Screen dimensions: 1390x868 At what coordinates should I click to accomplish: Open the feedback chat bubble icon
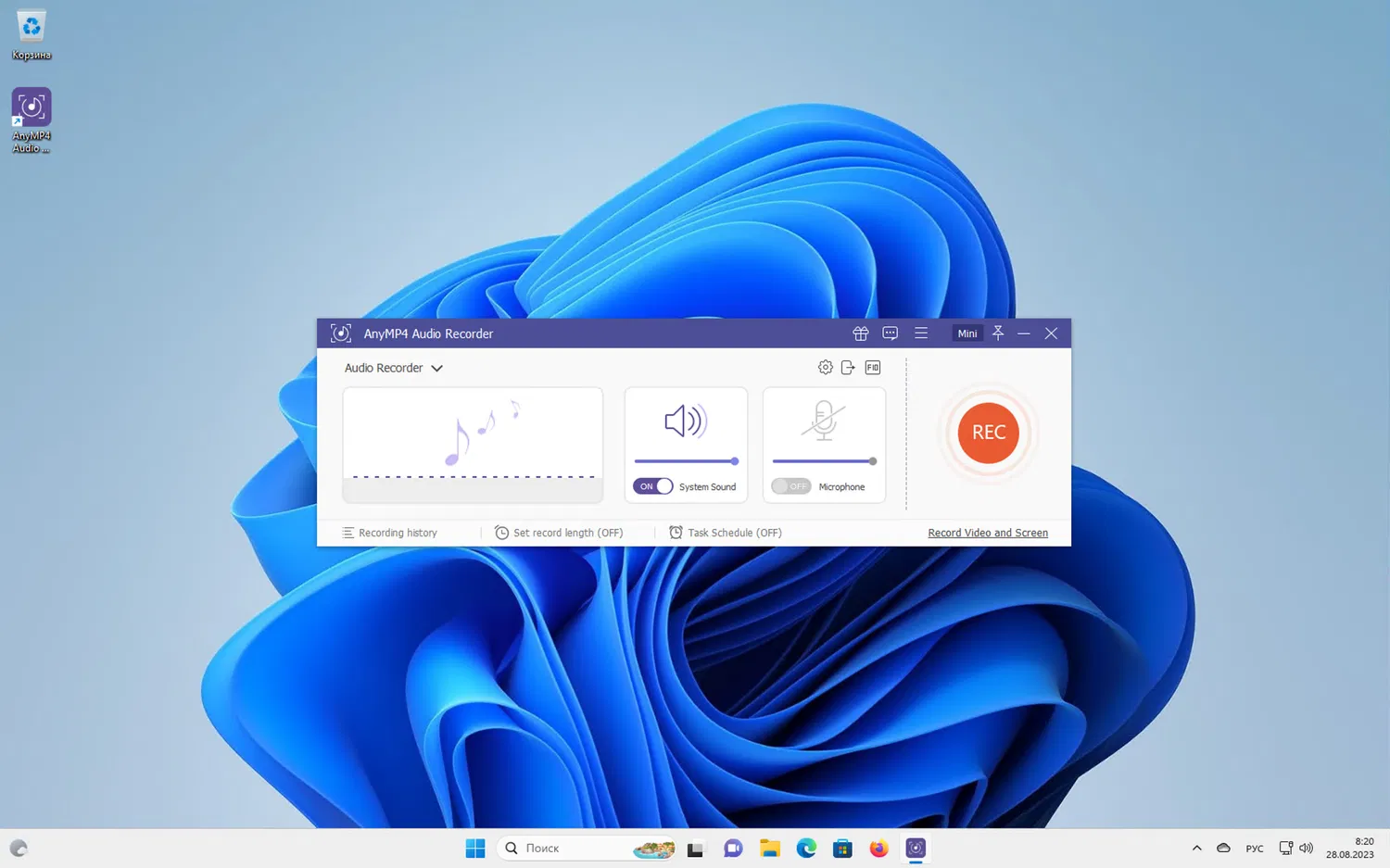891,333
